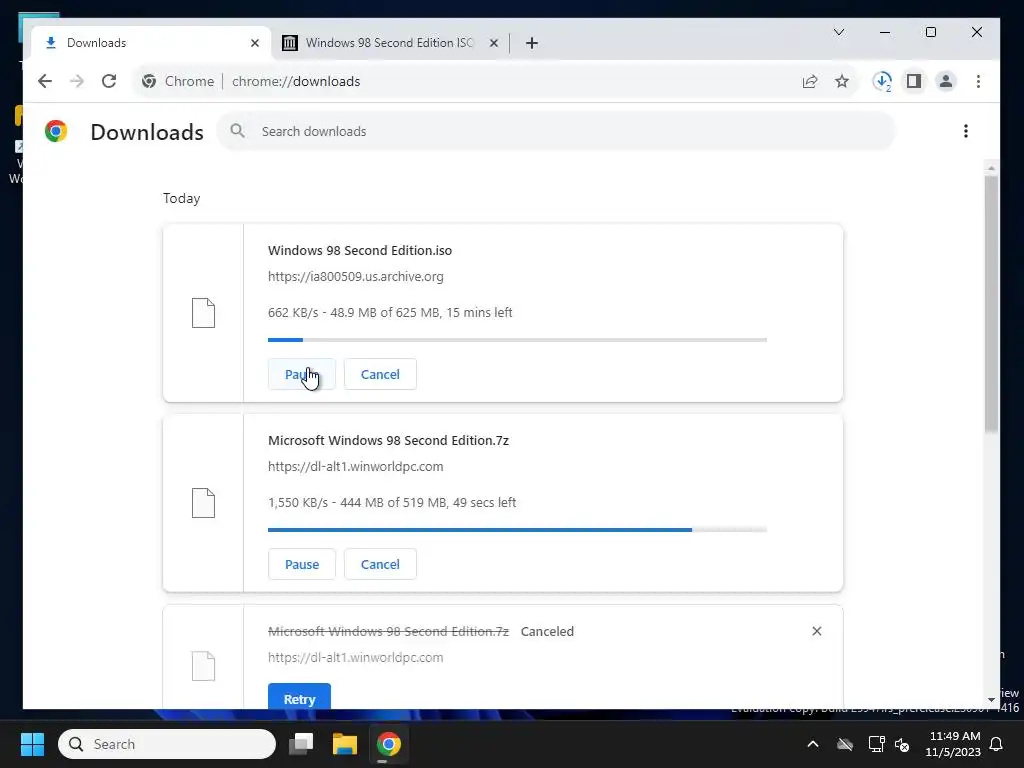Pause the Windows 98 Second Edition.iso download
The image size is (1024, 768).
point(302,374)
